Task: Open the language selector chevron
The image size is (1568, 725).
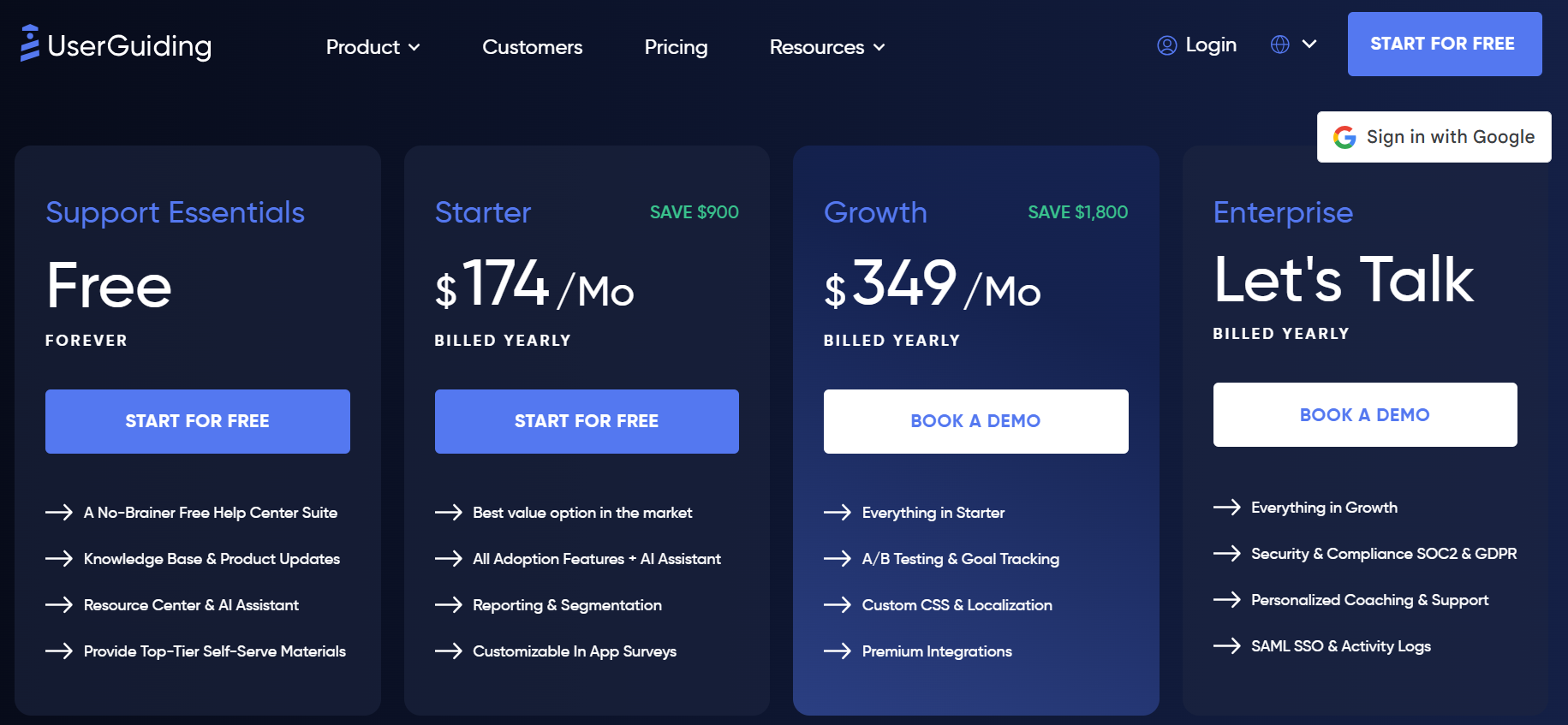Action: [1309, 44]
